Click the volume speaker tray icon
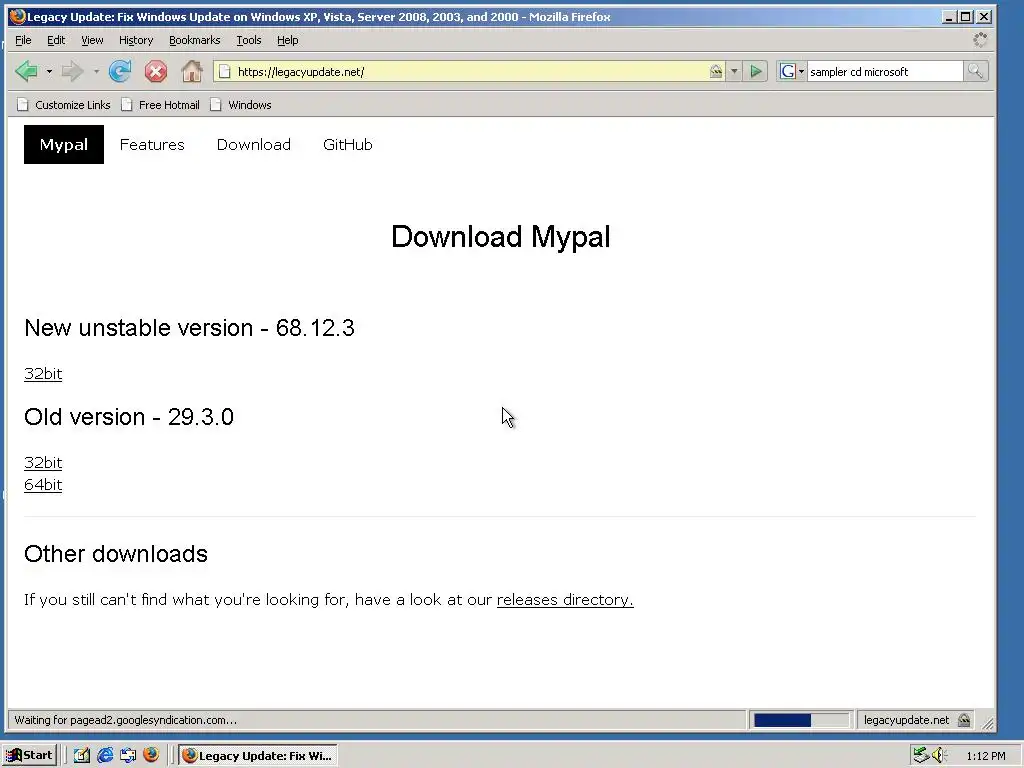The image size is (1024, 768). point(939,755)
